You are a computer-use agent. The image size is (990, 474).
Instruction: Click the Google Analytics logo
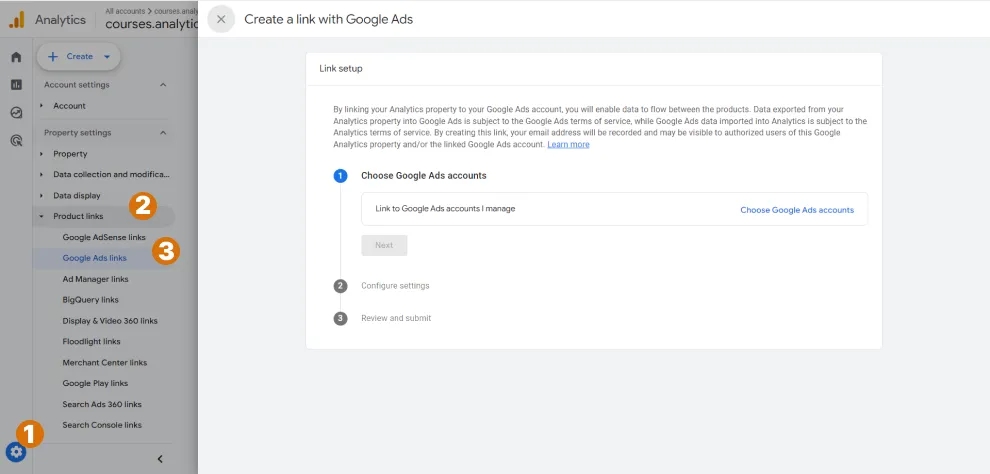pos(16,20)
